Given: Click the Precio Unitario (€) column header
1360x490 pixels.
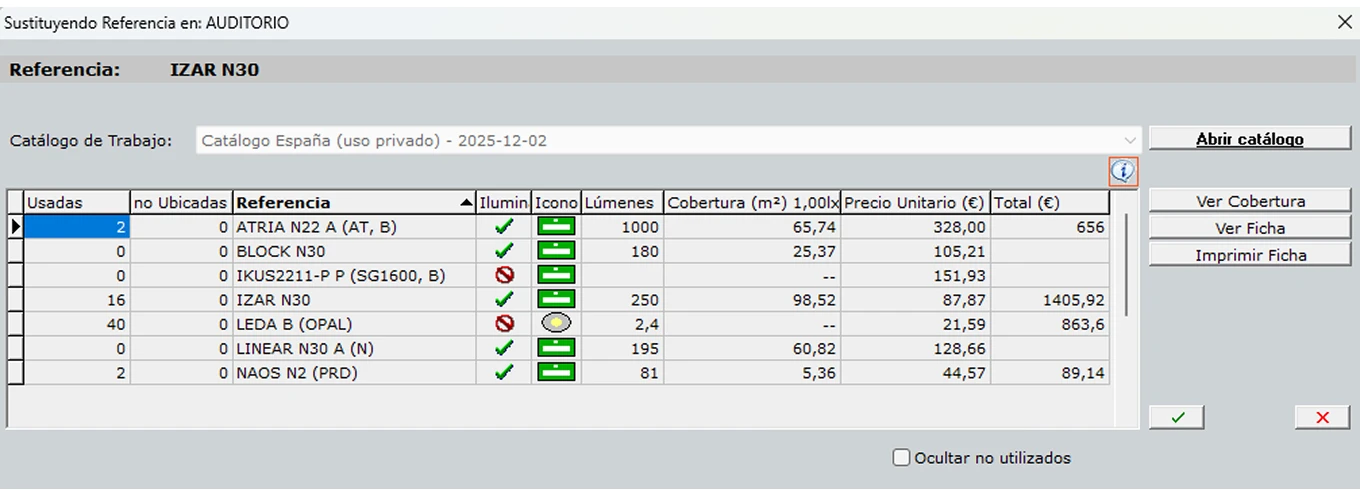Looking at the screenshot, I should (916, 202).
